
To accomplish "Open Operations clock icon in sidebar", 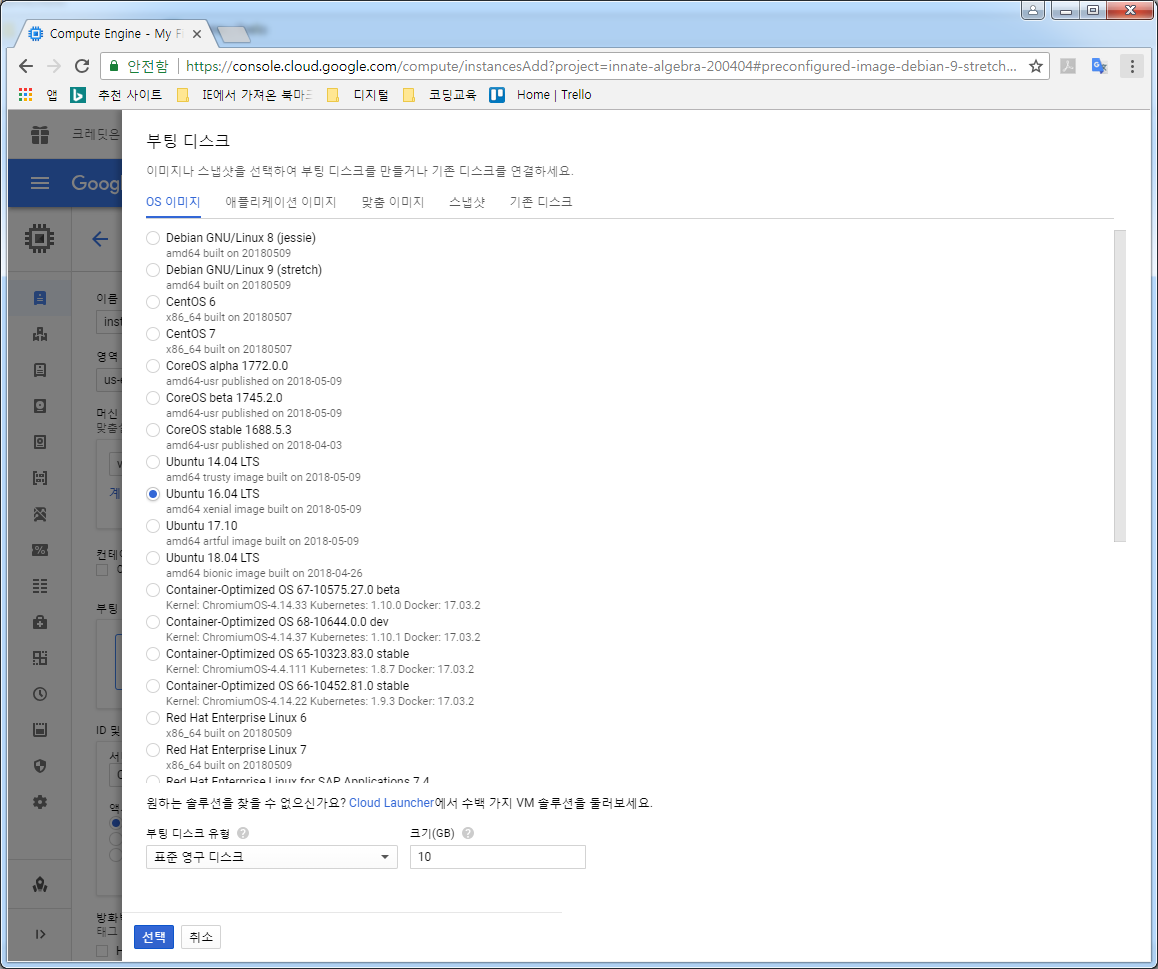I will tap(40, 694).
